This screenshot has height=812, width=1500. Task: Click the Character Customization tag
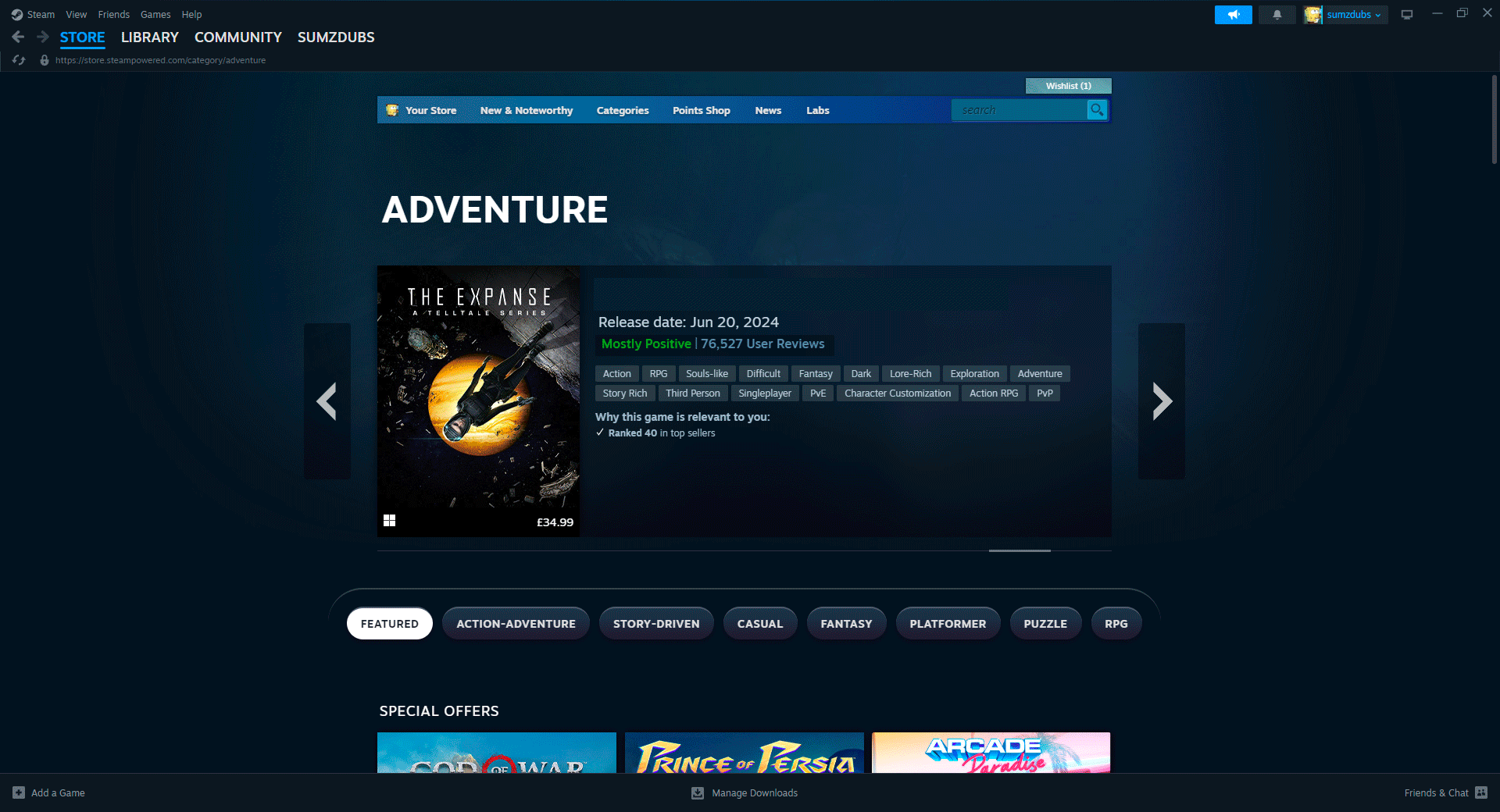tap(898, 393)
